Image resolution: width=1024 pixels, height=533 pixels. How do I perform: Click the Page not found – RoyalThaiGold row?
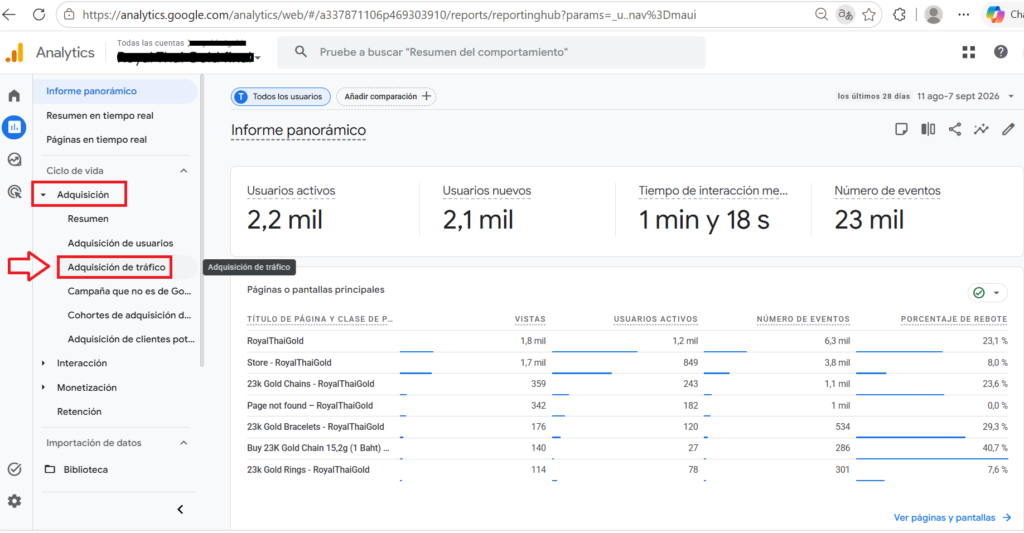coord(627,406)
